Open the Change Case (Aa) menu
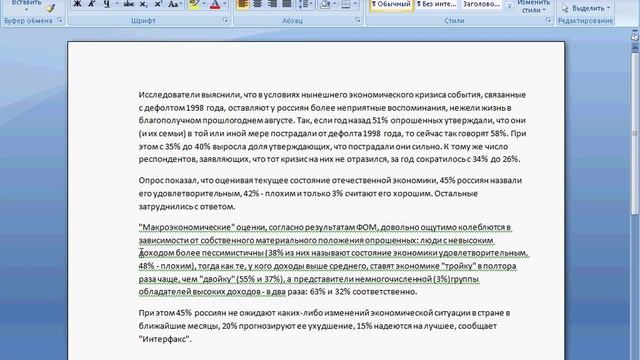Screen dimensions: 640x360 (x=174, y=4)
